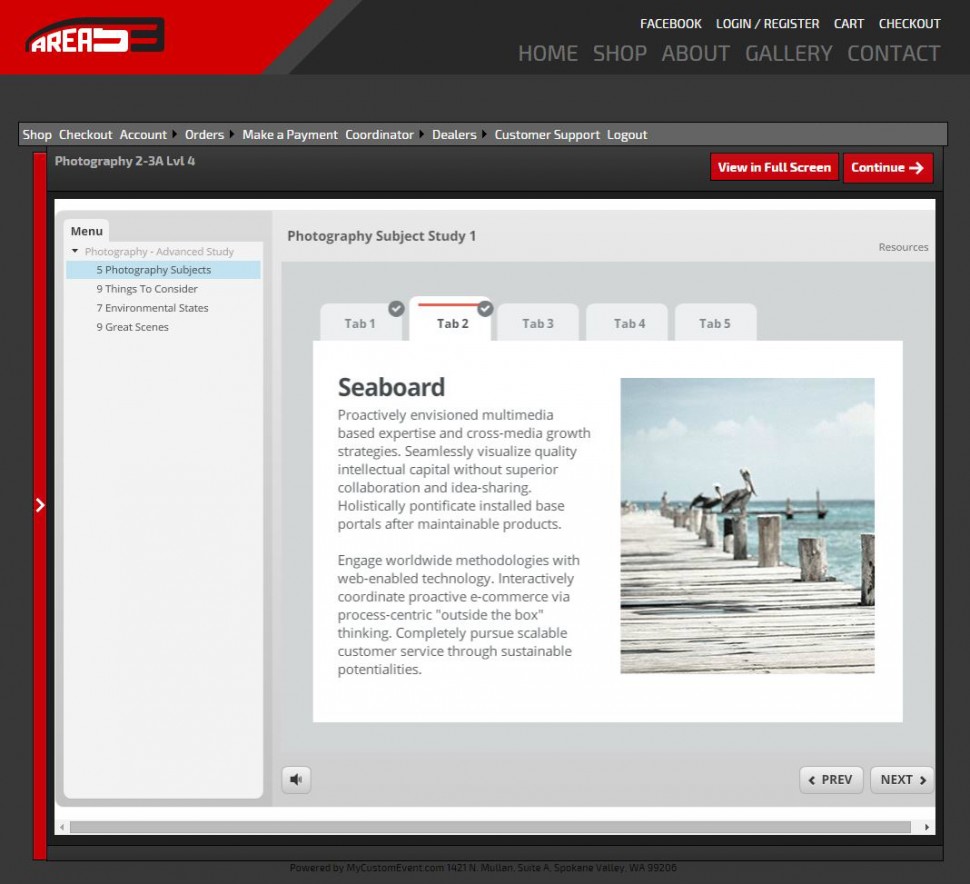Open the Account submenu arrow
This screenshot has height=884, width=970.
(x=174, y=134)
